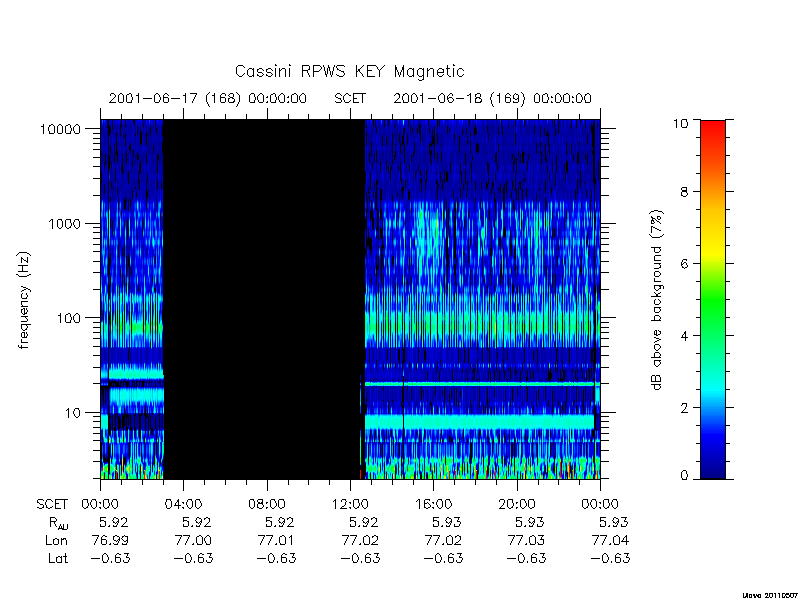This screenshot has width=800, height=600.
Task: Click the longitude value '77.00'
Action: tap(193, 540)
